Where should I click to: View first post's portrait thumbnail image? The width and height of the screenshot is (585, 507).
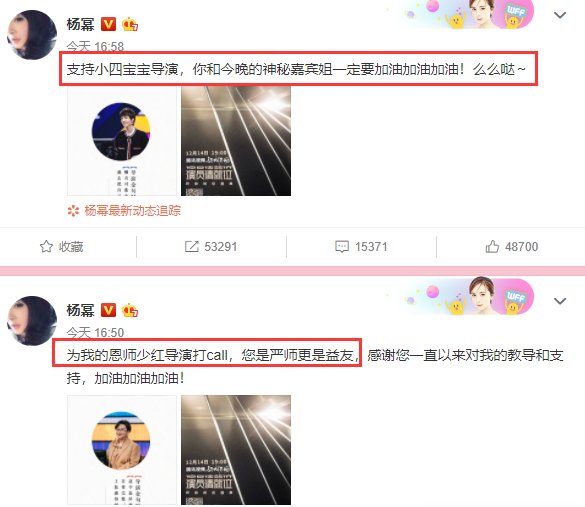pyautogui.click(x=122, y=141)
